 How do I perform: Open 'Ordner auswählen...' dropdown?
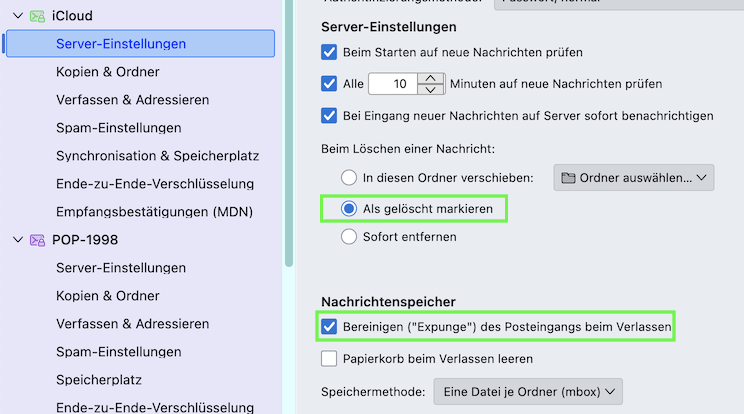coord(634,178)
